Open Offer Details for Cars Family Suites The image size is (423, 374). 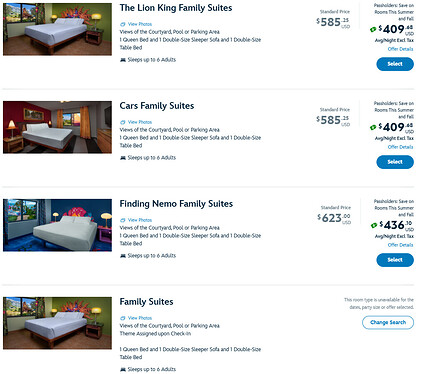coord(400,147)
